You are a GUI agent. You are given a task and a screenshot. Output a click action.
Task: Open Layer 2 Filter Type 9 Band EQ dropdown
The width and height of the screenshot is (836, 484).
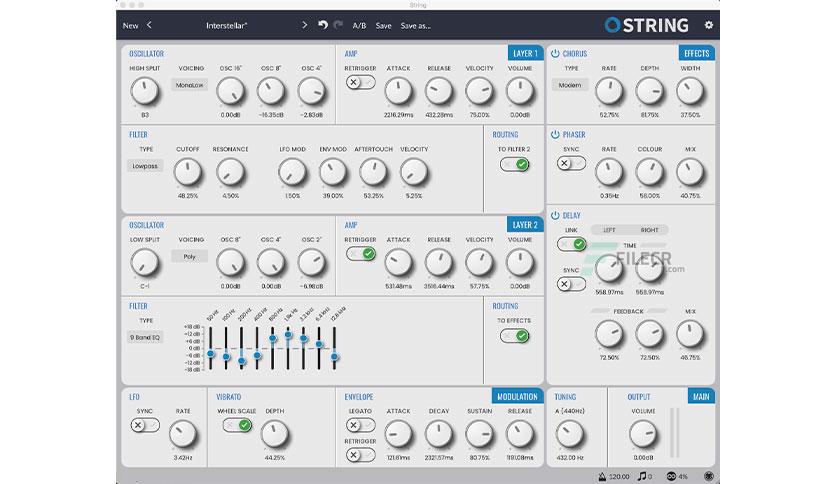pos(145,337)
